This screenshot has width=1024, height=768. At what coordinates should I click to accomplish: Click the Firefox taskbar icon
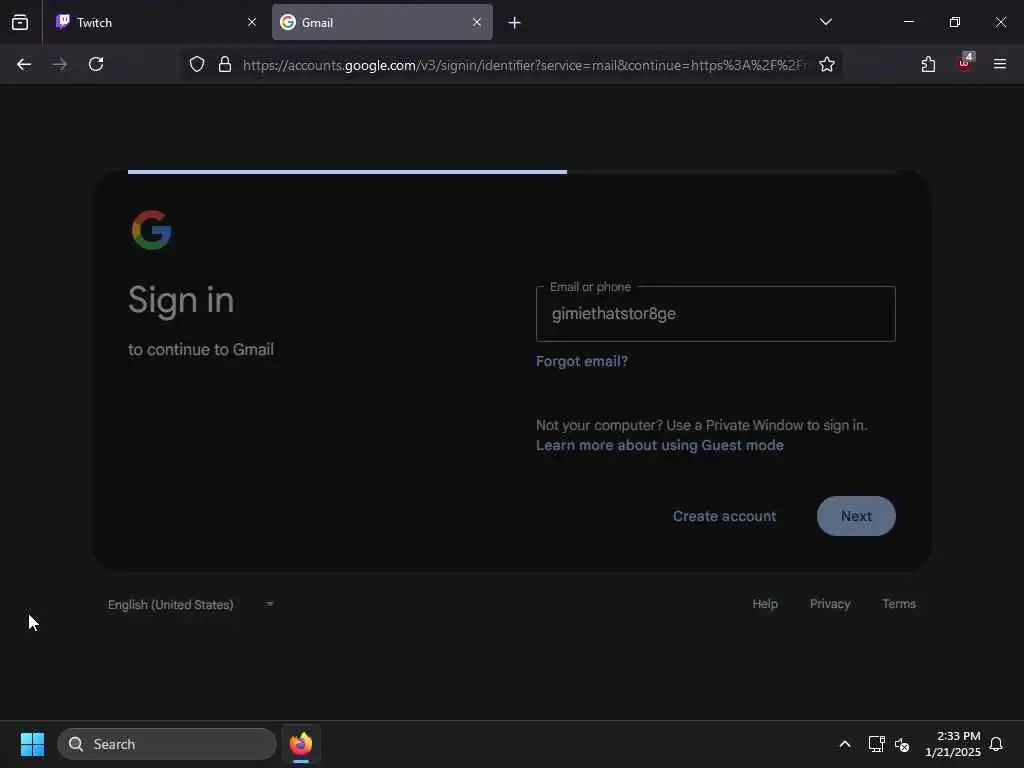tap(301, 744)
